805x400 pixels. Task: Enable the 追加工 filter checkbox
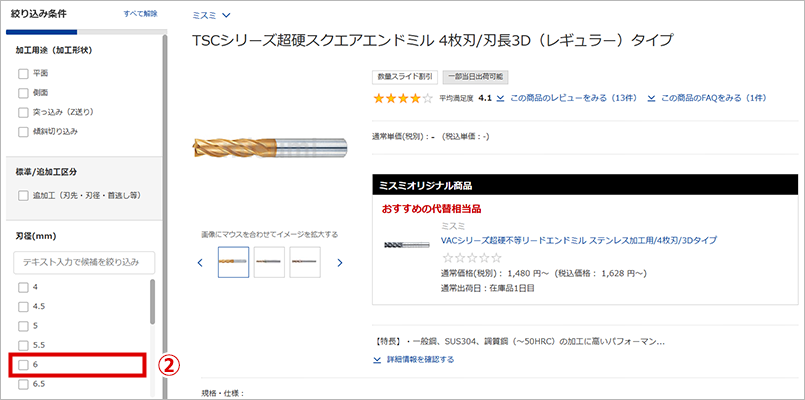click(23, 195)
